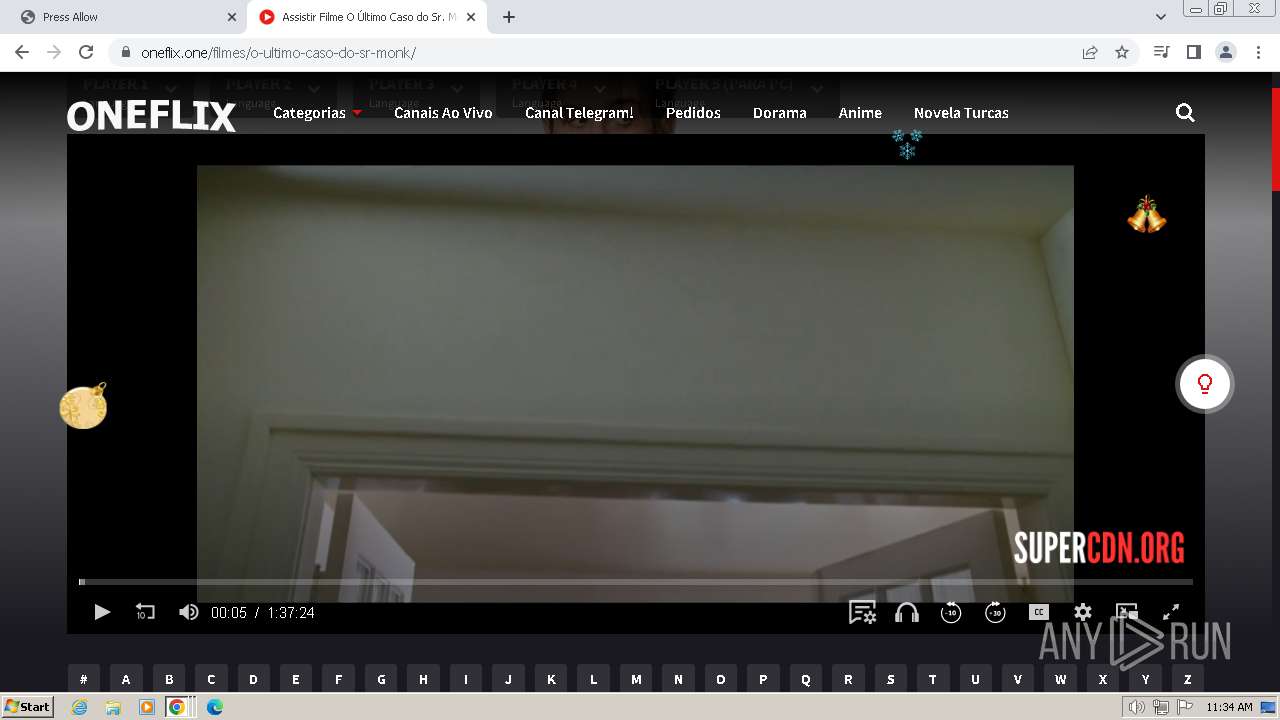Filter titles by letter H
This screenshot has width=1280, height=720.
423,679
